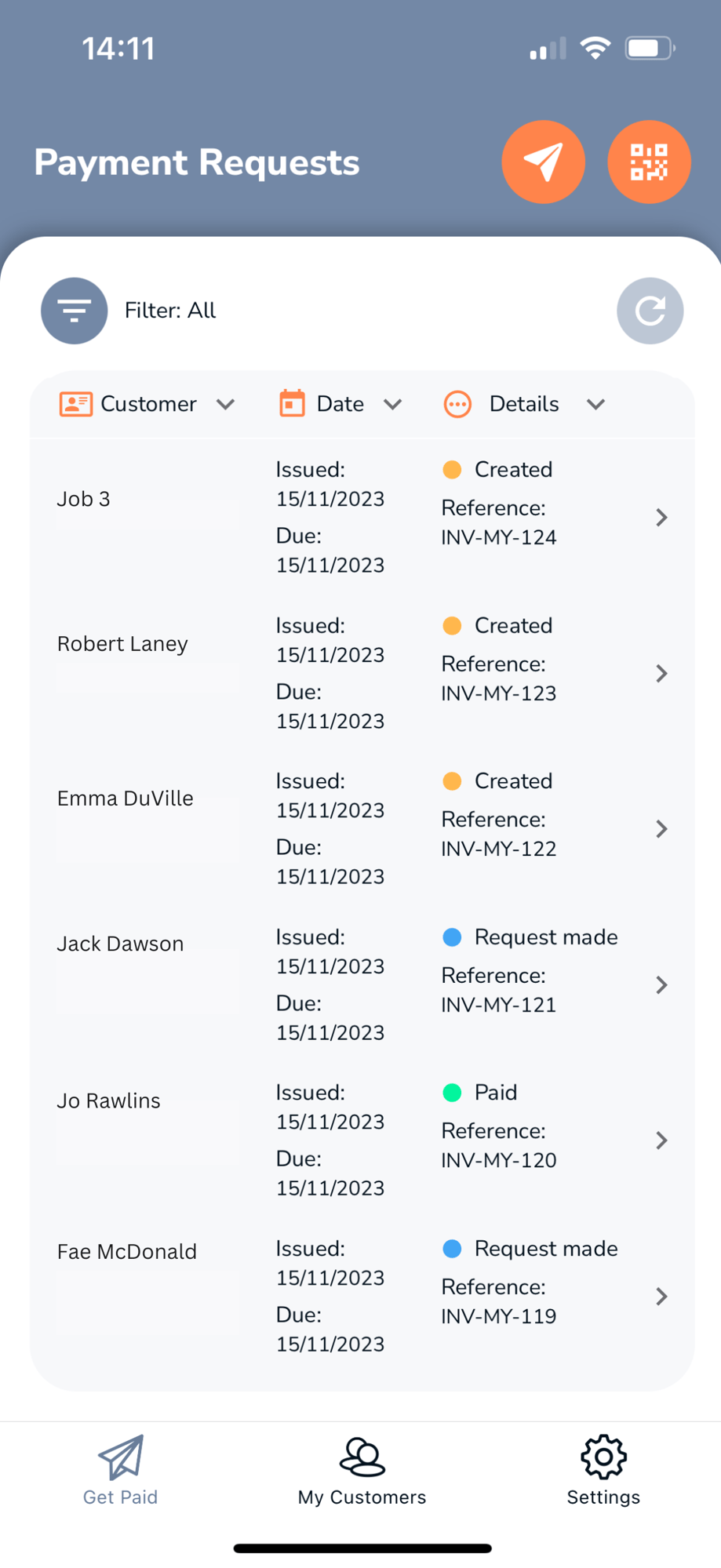This screenshot has height=1568, width=721.
Task: Click the Filter: All label
Action: click(x=170, y=311)
